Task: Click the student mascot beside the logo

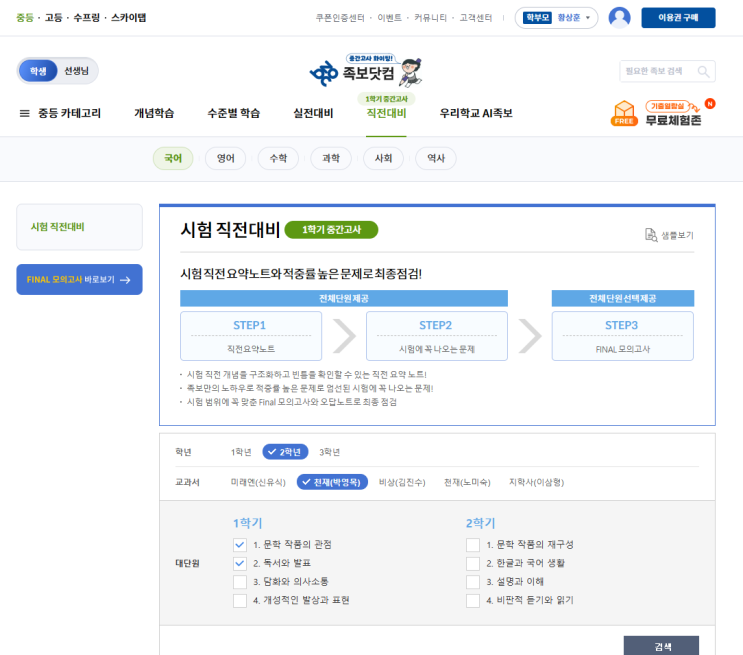Action: (411, 73)
